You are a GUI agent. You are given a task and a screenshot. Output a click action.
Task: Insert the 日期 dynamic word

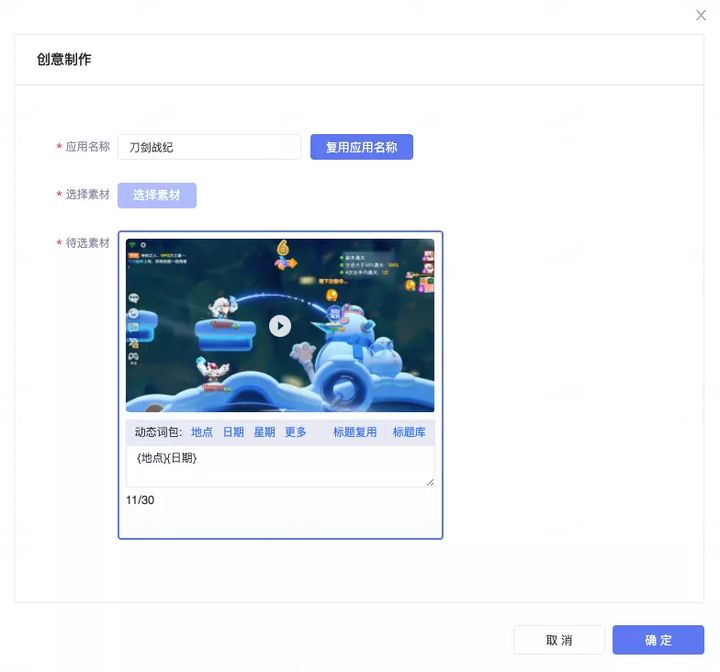(233, 432)
